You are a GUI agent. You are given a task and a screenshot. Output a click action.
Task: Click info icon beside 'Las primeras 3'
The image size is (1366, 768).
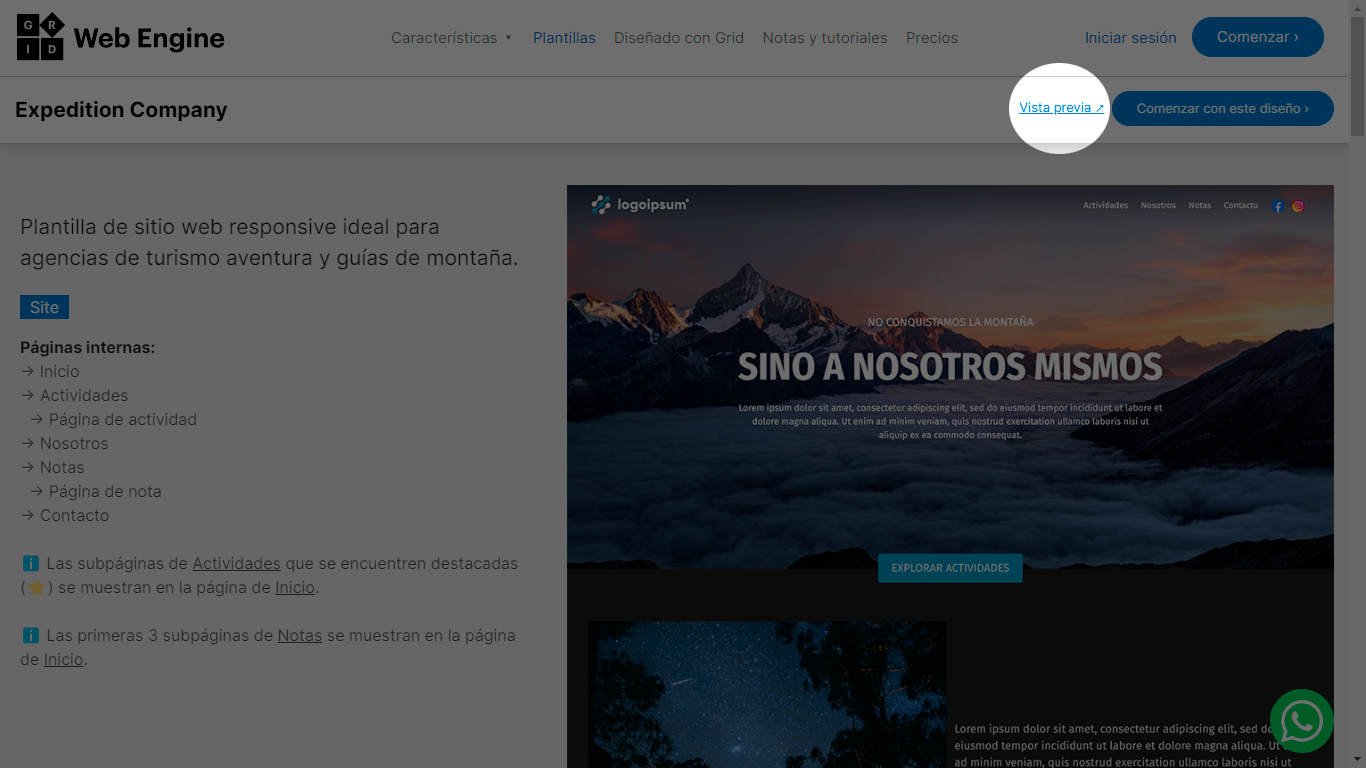[x=30, y=635]
